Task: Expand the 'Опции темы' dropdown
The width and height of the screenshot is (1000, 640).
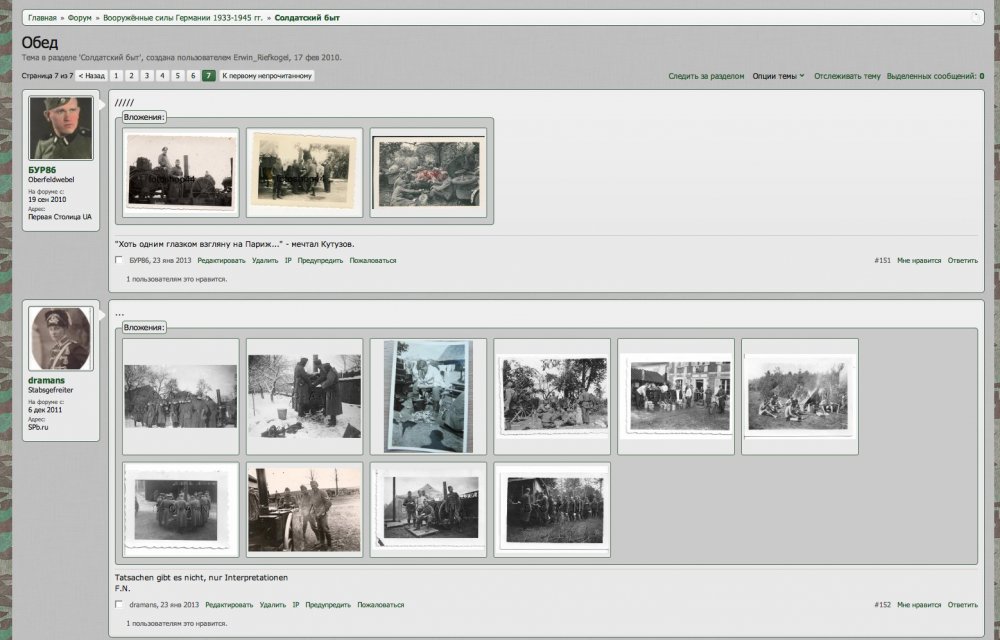Action: 777,76
